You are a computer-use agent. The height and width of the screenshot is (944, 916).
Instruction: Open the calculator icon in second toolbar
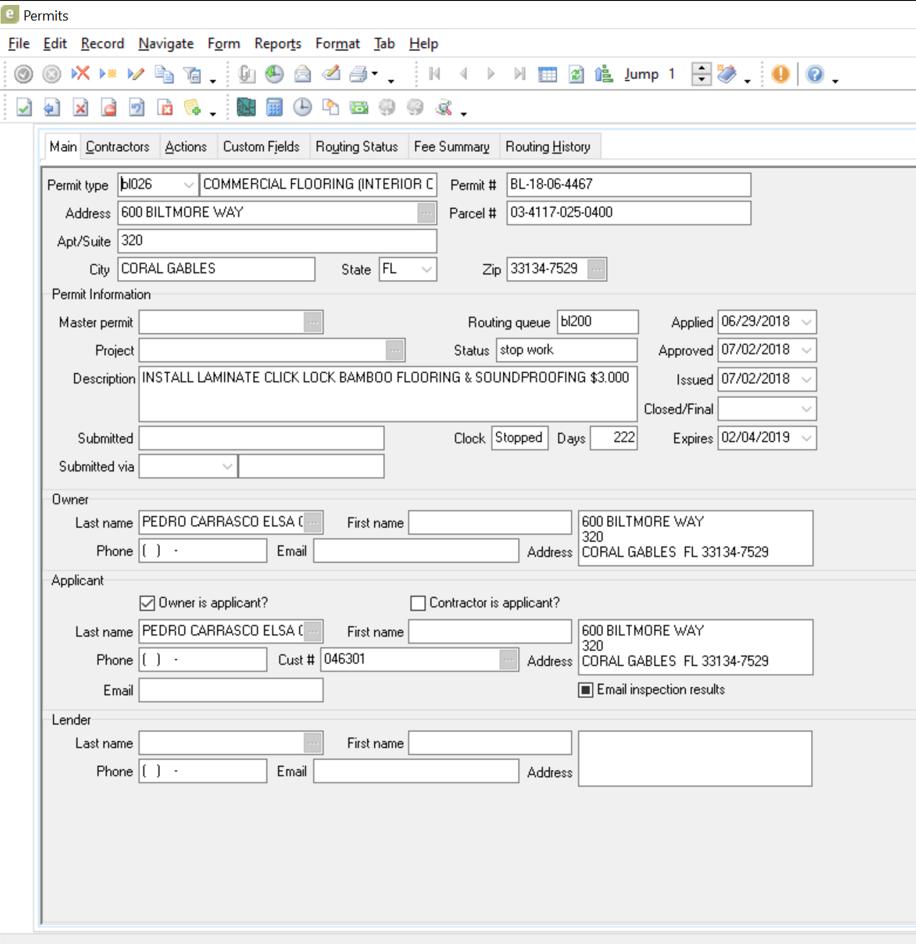pyautogui.click(x=274, y=108)
